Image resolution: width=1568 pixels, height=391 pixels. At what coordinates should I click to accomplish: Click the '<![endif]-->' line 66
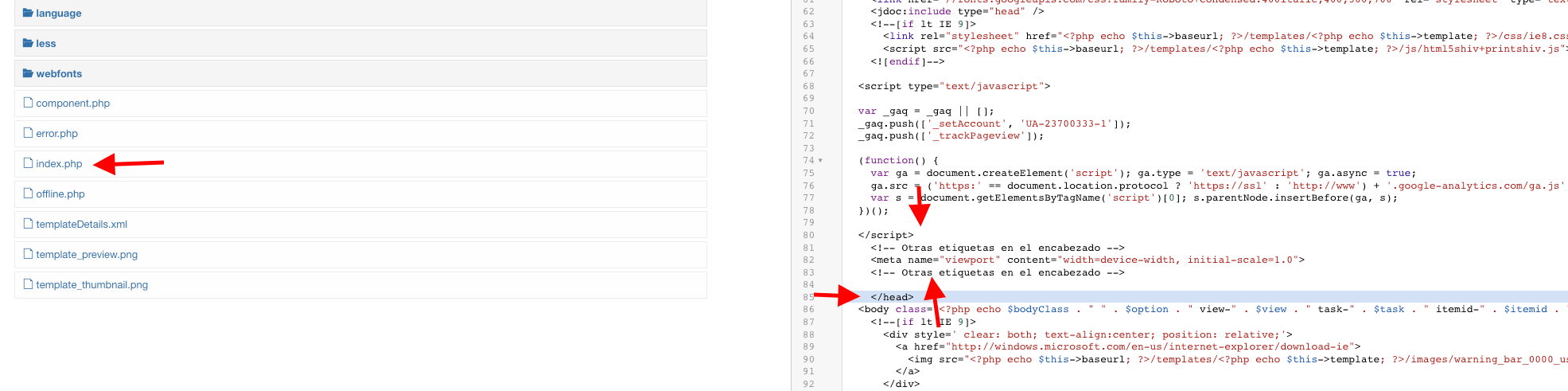pos(908,61)
